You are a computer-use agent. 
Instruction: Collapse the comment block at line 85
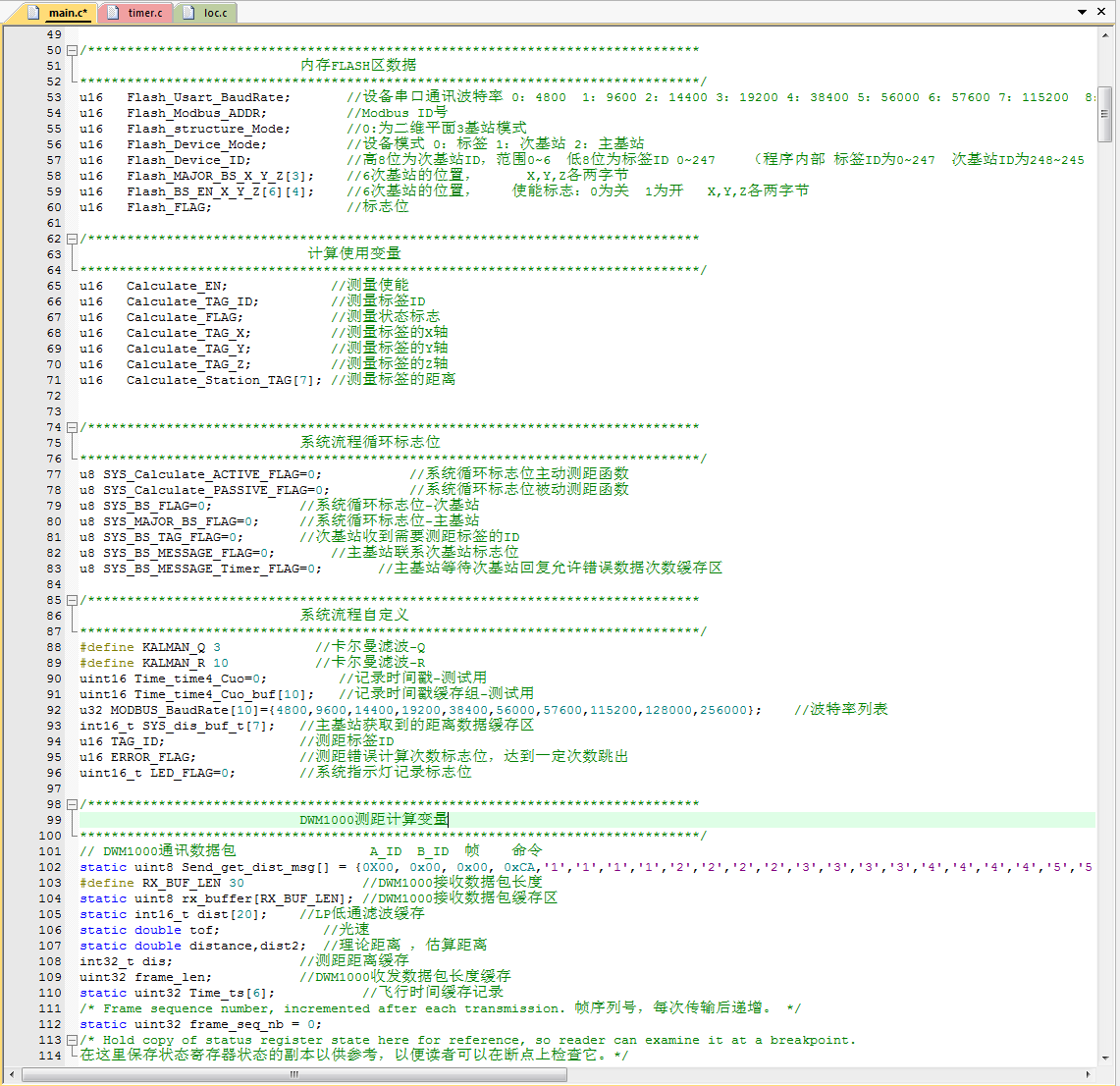coord(72,600)
